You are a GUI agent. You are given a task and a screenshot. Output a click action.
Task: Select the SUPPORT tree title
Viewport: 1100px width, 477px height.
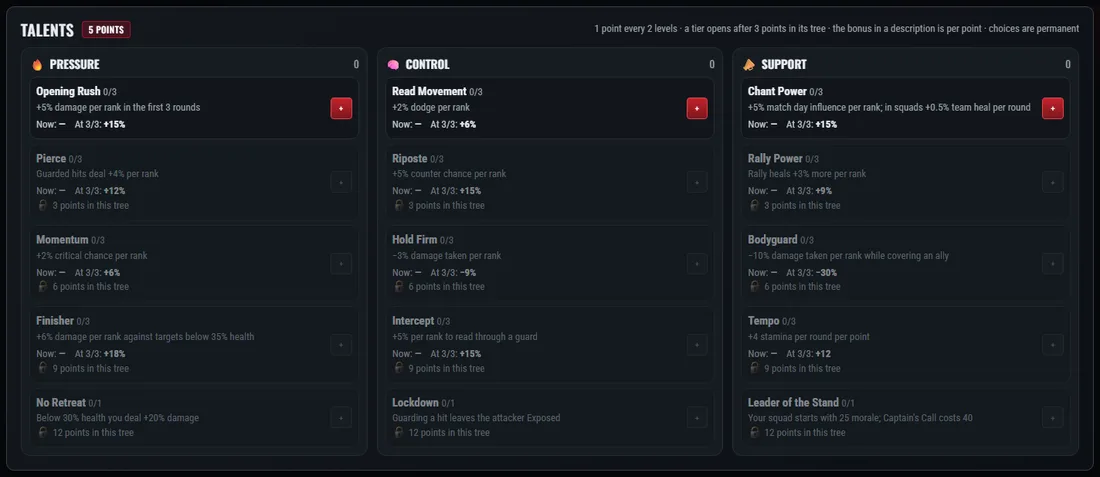coord(784,65)
